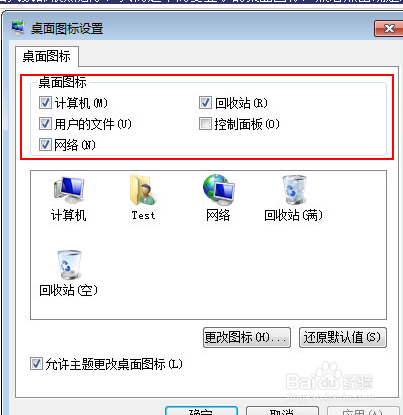The image size is (403, 415).
Task: Uncheck the 计算机(M) checkbox
Action: click(45, 103)
